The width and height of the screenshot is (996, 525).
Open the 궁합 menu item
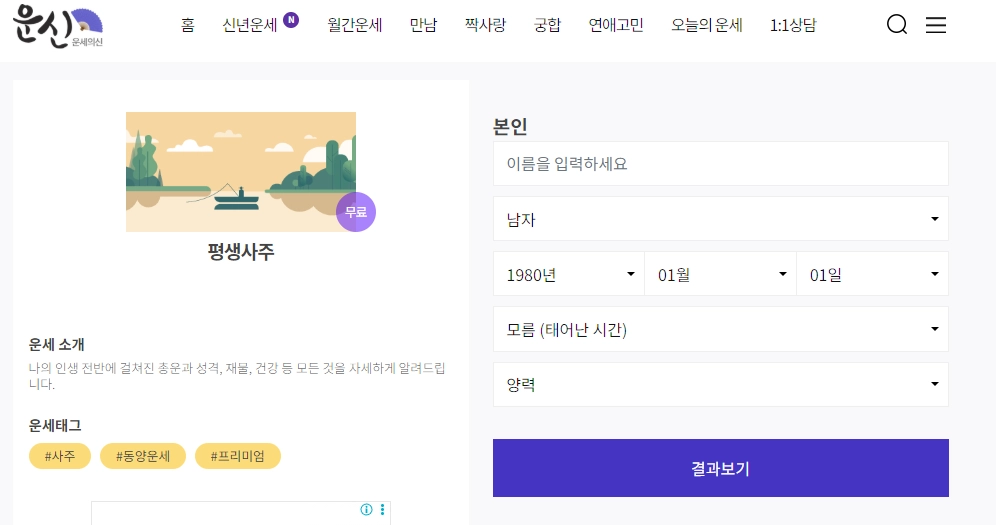[x=547, y=25]
